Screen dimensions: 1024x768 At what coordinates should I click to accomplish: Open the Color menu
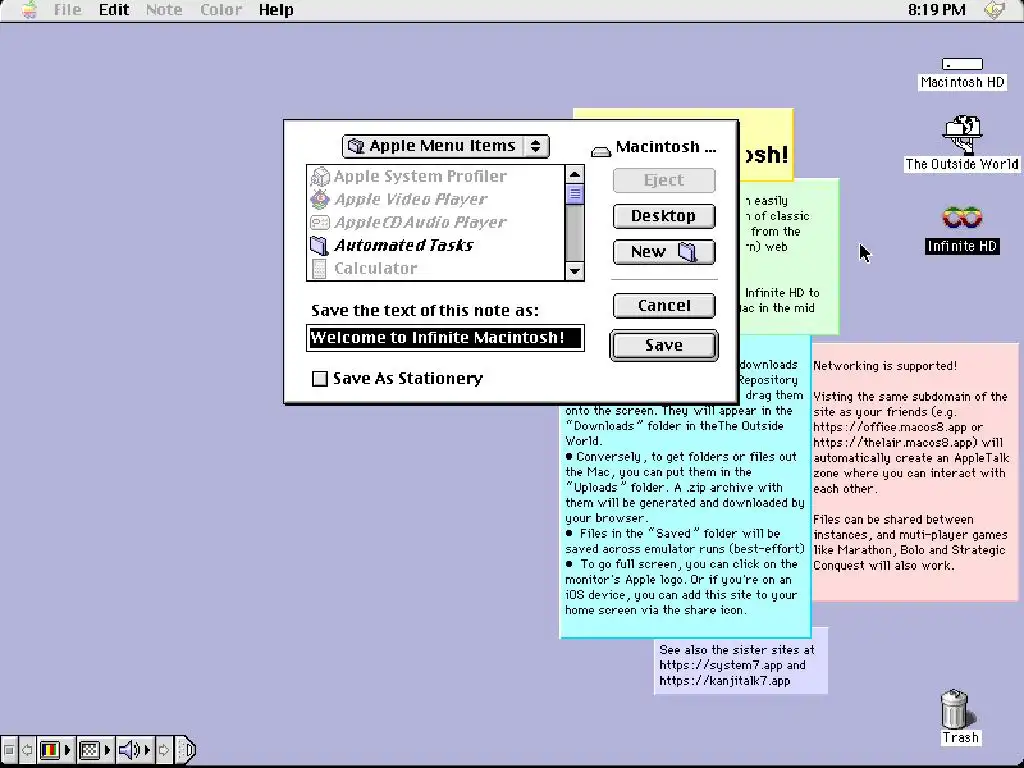(x=221, y=10)
